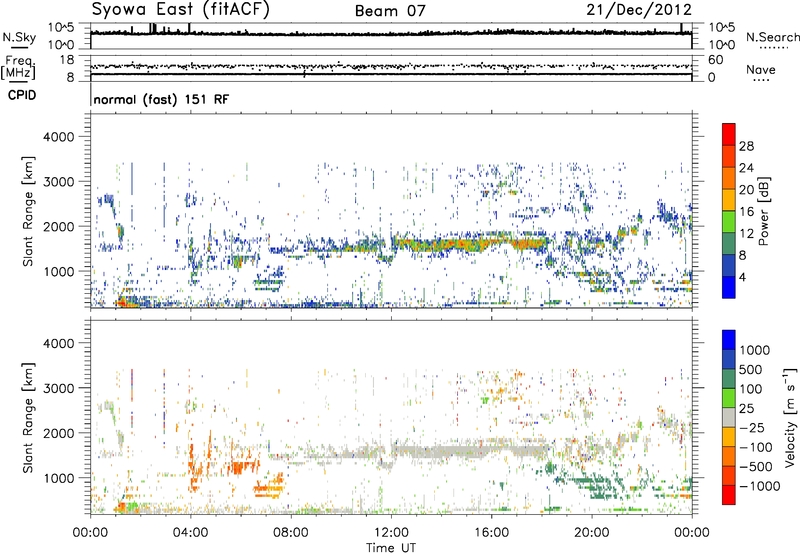The width and height of the screenshot is (800, 554).
Task: Click the '16:00' time axis tick label
Action: click(x=491, y=533)
